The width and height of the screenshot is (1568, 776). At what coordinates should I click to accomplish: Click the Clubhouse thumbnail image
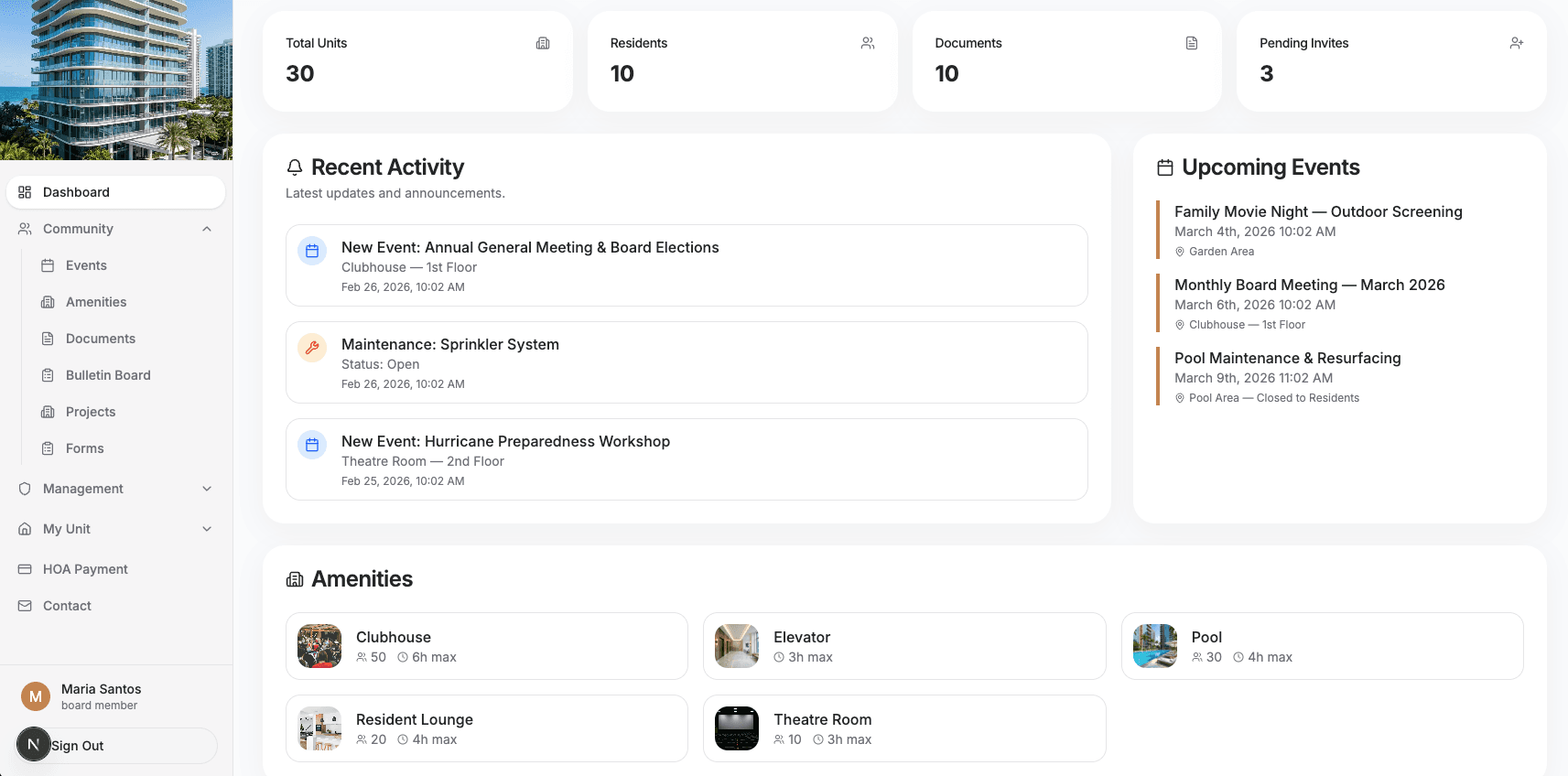pyautogui.click(x=319, y=646)
